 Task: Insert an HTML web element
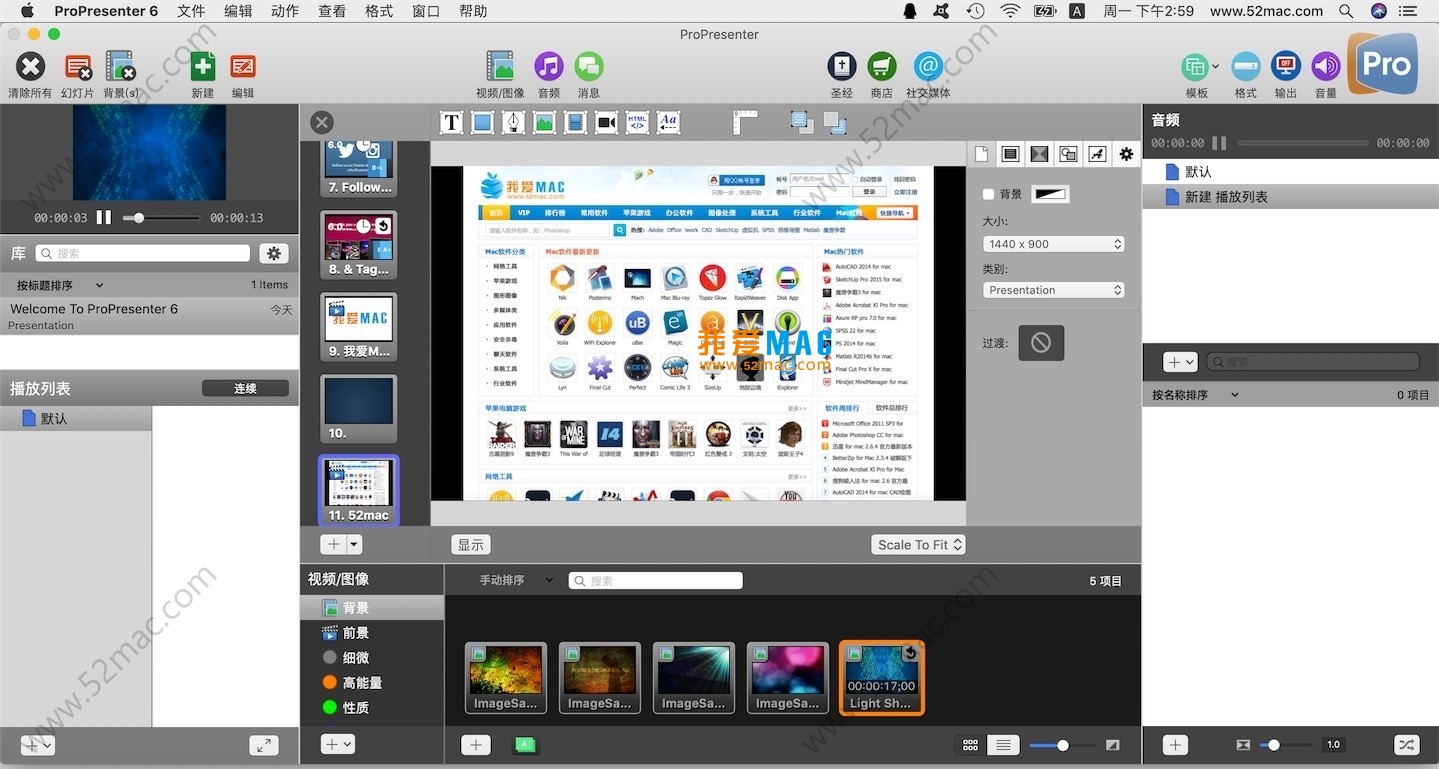637,123
